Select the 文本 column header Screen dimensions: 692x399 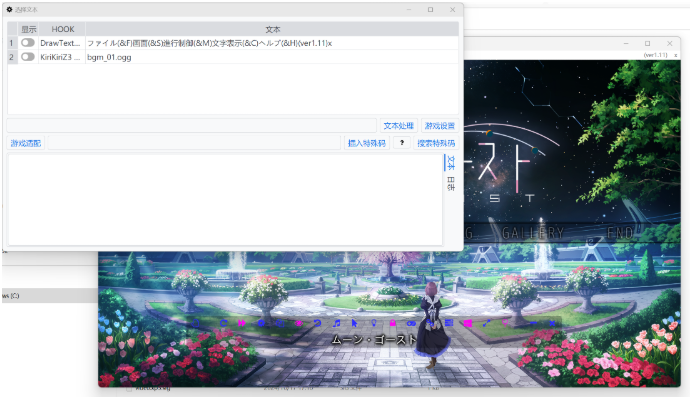point(272,29)
